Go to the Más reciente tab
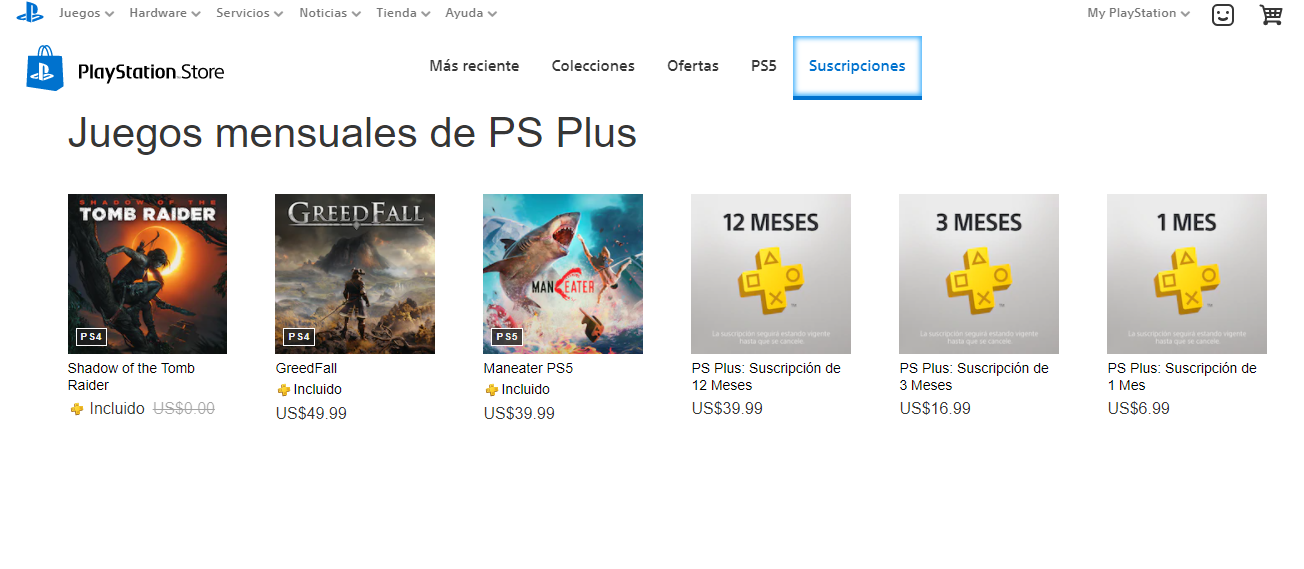Viewport: 1304px width, 569px height. 474,66
